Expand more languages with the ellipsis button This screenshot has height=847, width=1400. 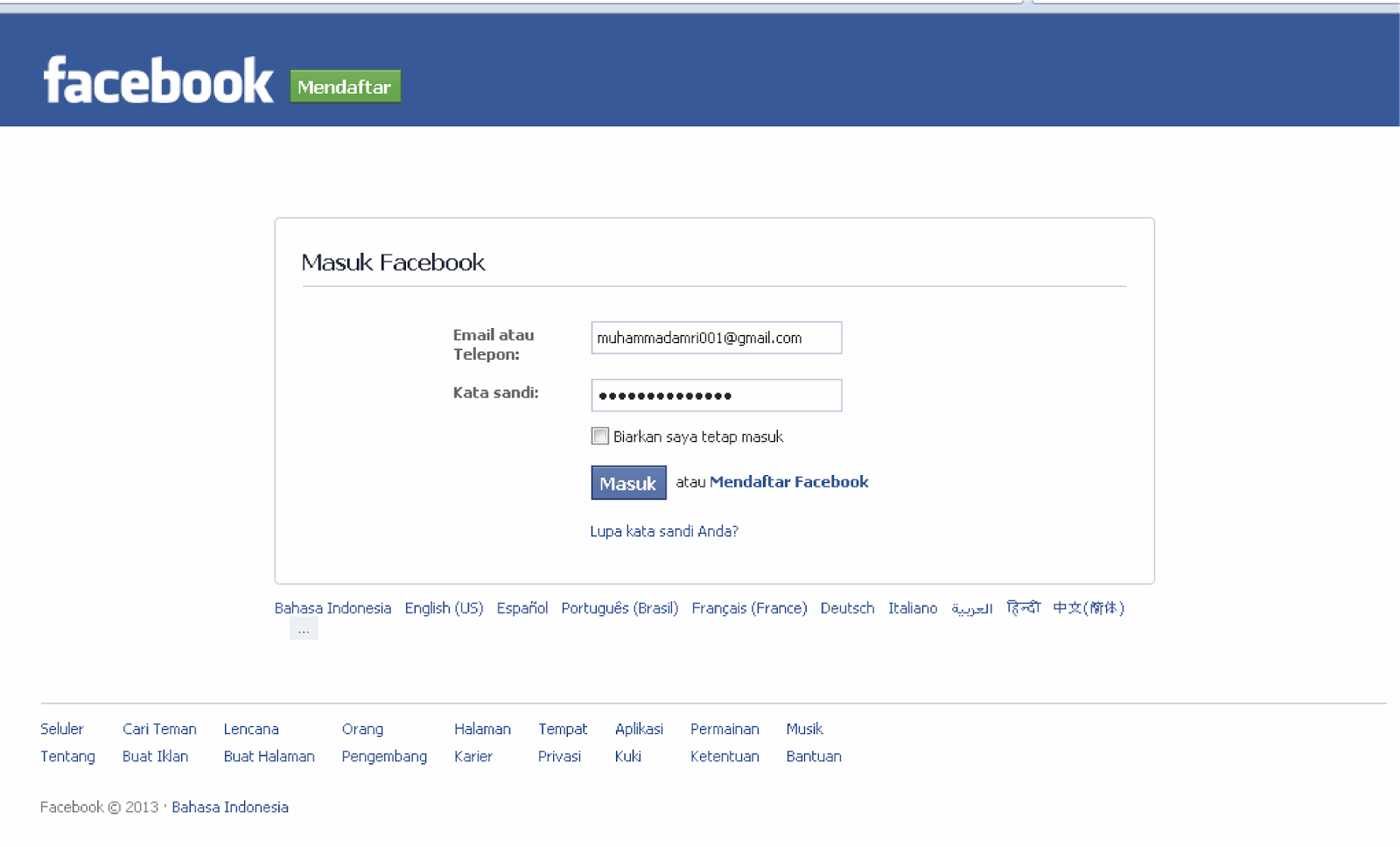point(304,630)
